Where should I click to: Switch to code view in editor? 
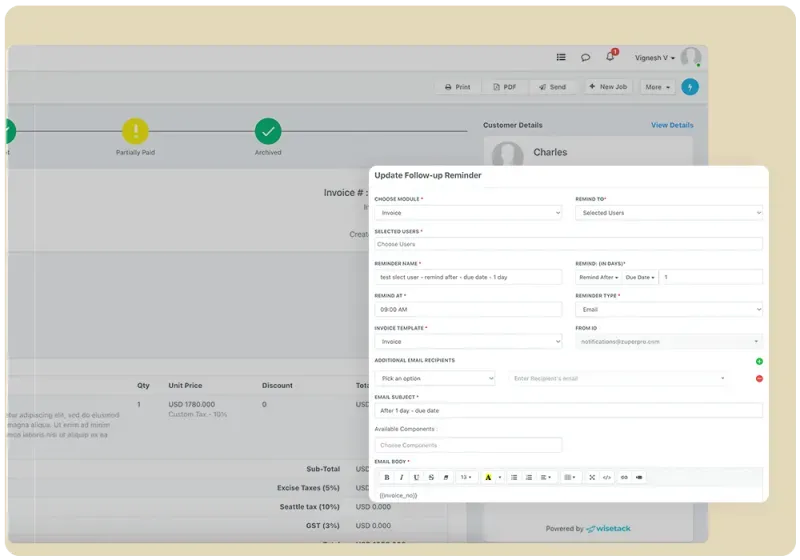(607, 478)
